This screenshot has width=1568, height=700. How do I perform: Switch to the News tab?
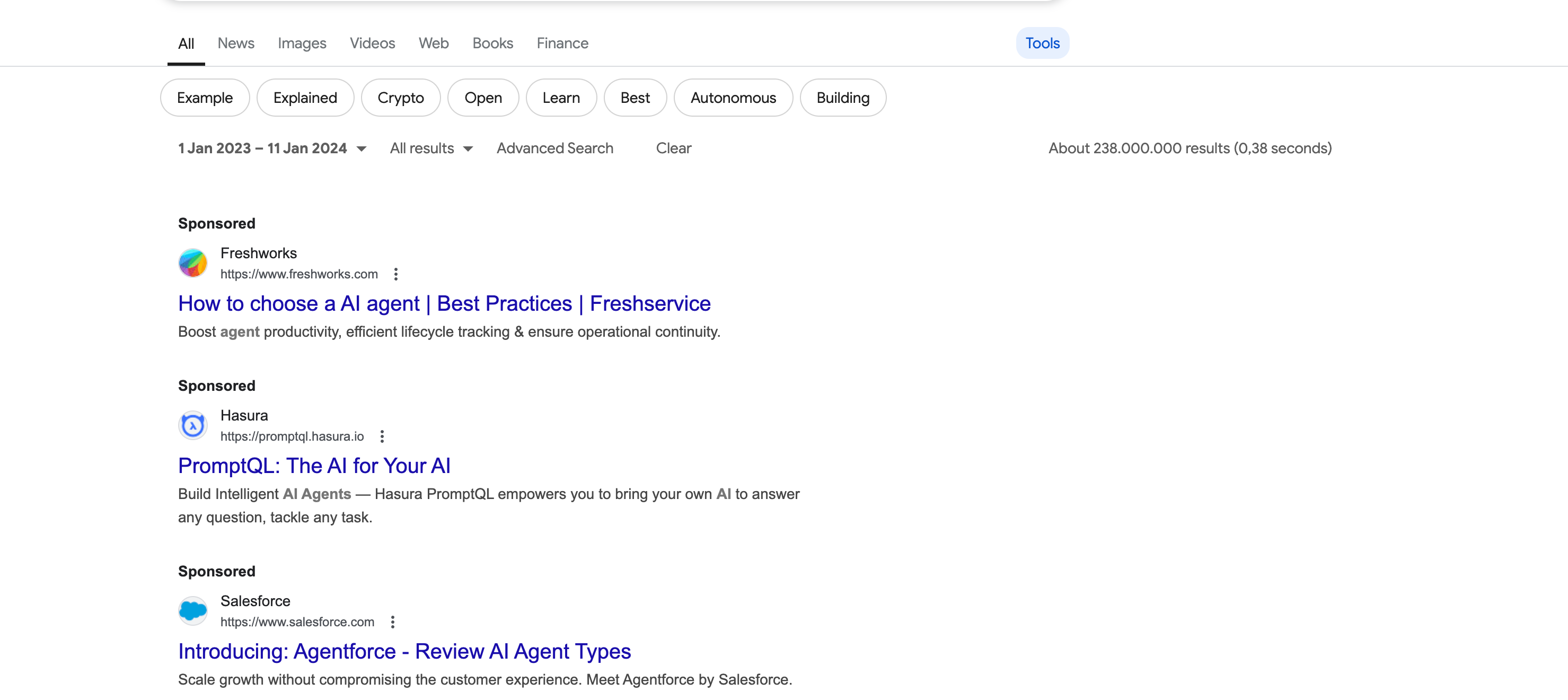pos(235,43)
